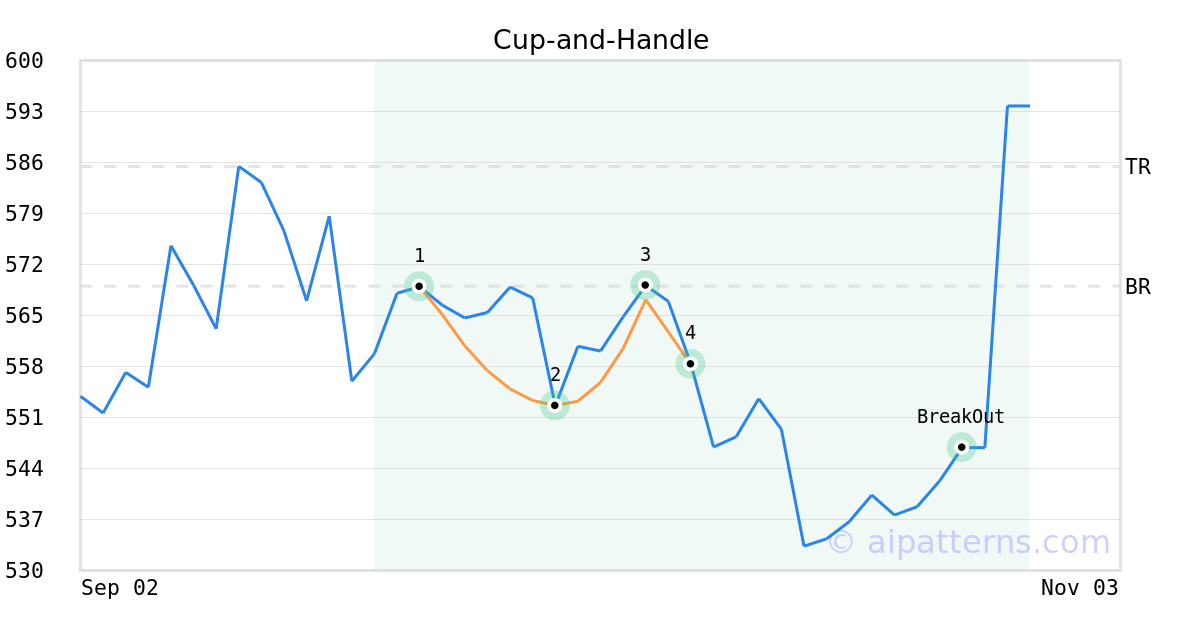Select the 551 price axis label
1200x630 pixels.
(x=24, y=418)
